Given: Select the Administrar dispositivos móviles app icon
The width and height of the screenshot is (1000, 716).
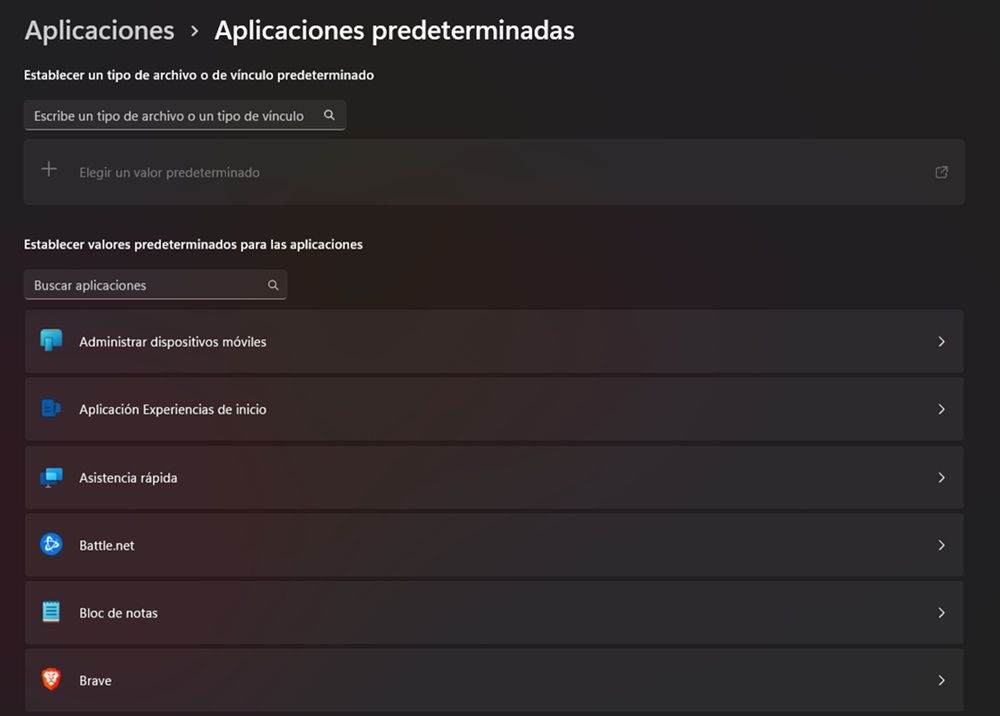Looking at the screenshot, I should coord(51,341).
